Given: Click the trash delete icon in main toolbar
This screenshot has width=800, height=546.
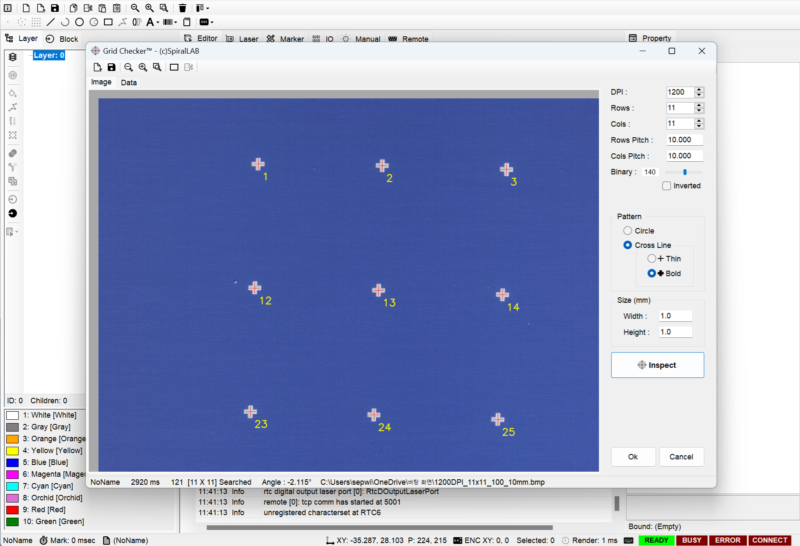Looking at the screenshot, I should pos(182,7).
